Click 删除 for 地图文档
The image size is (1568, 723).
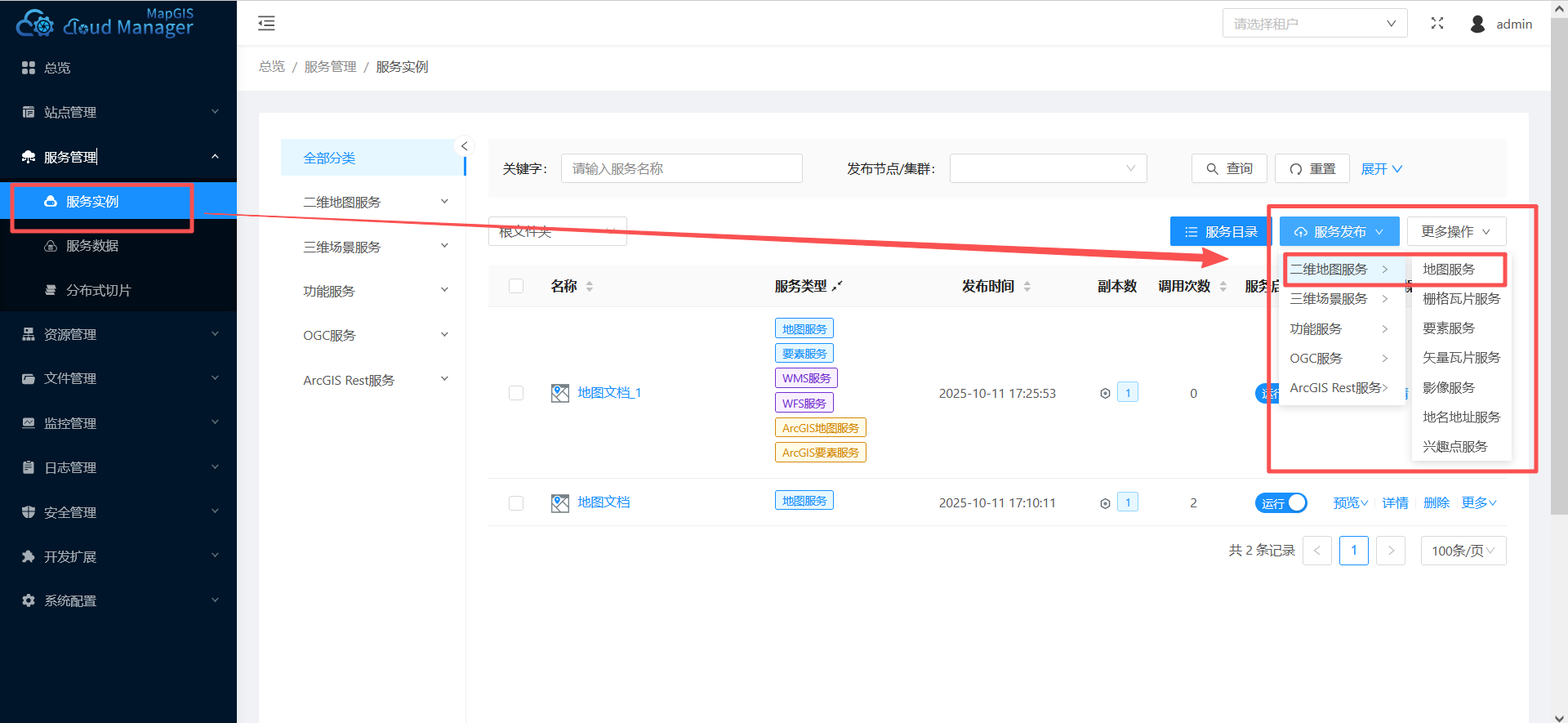[1436, 502]
